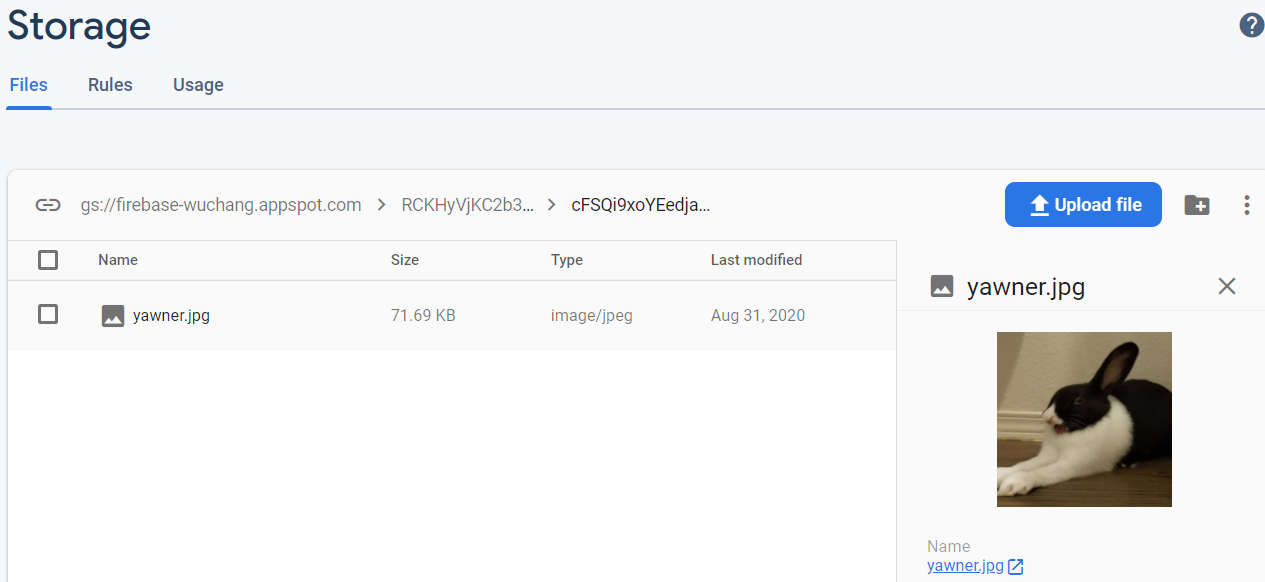Toggle the select-all files checkbox

(48, 260)
